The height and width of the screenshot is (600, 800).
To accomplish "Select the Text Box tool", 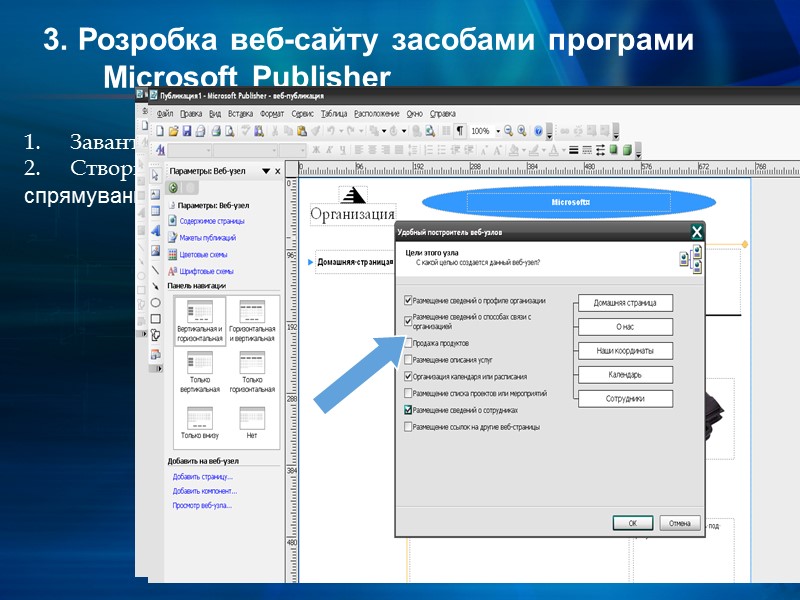I will point(155,194).
